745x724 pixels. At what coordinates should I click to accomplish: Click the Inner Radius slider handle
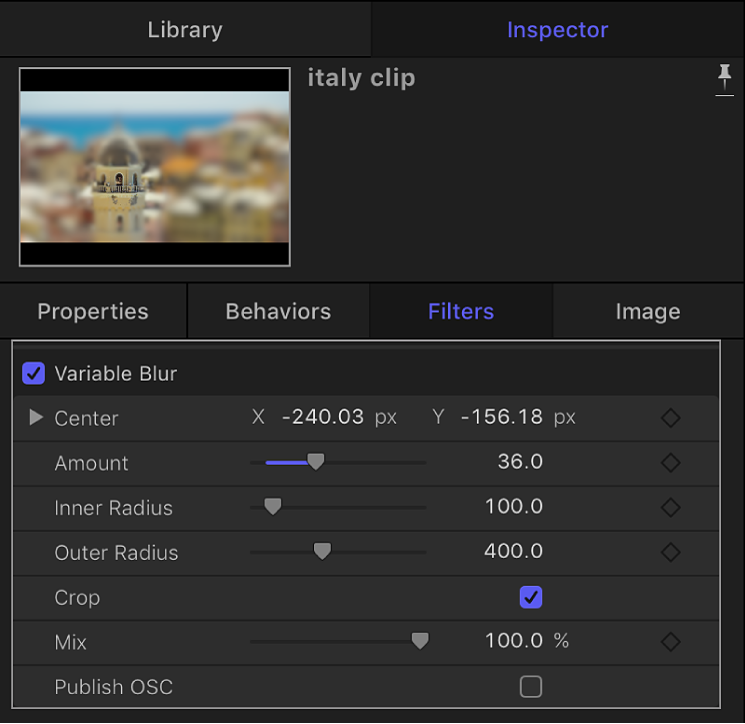272,507
